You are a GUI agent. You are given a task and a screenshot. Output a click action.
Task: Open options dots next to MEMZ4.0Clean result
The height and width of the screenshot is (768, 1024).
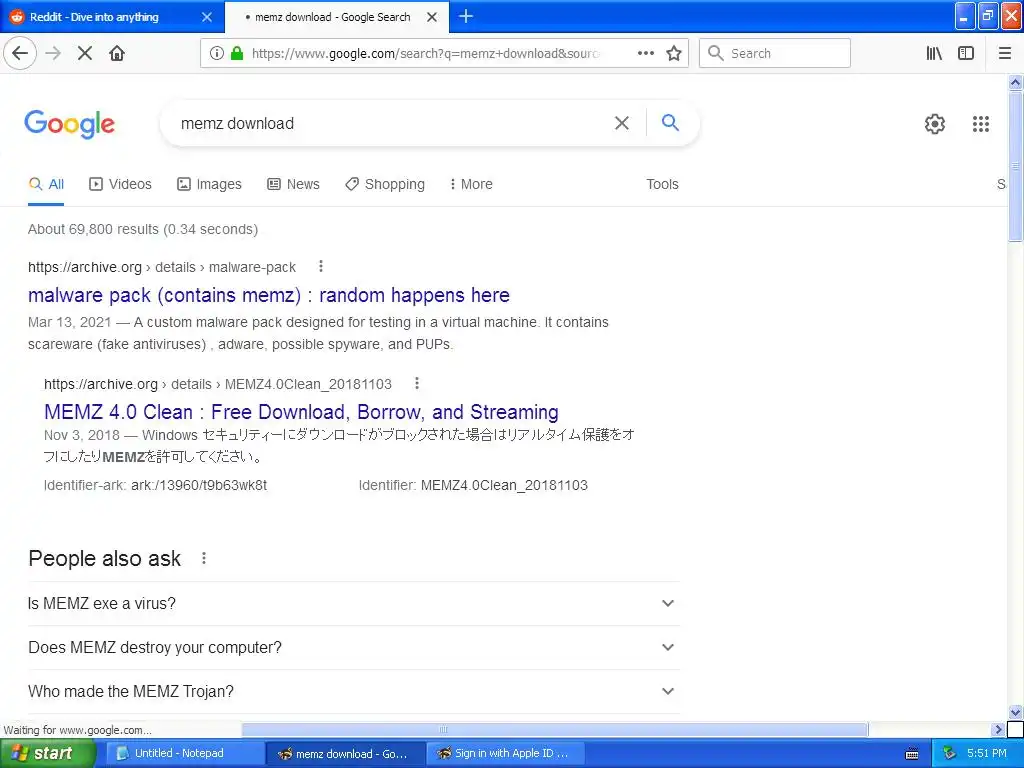tap(417, 383)
